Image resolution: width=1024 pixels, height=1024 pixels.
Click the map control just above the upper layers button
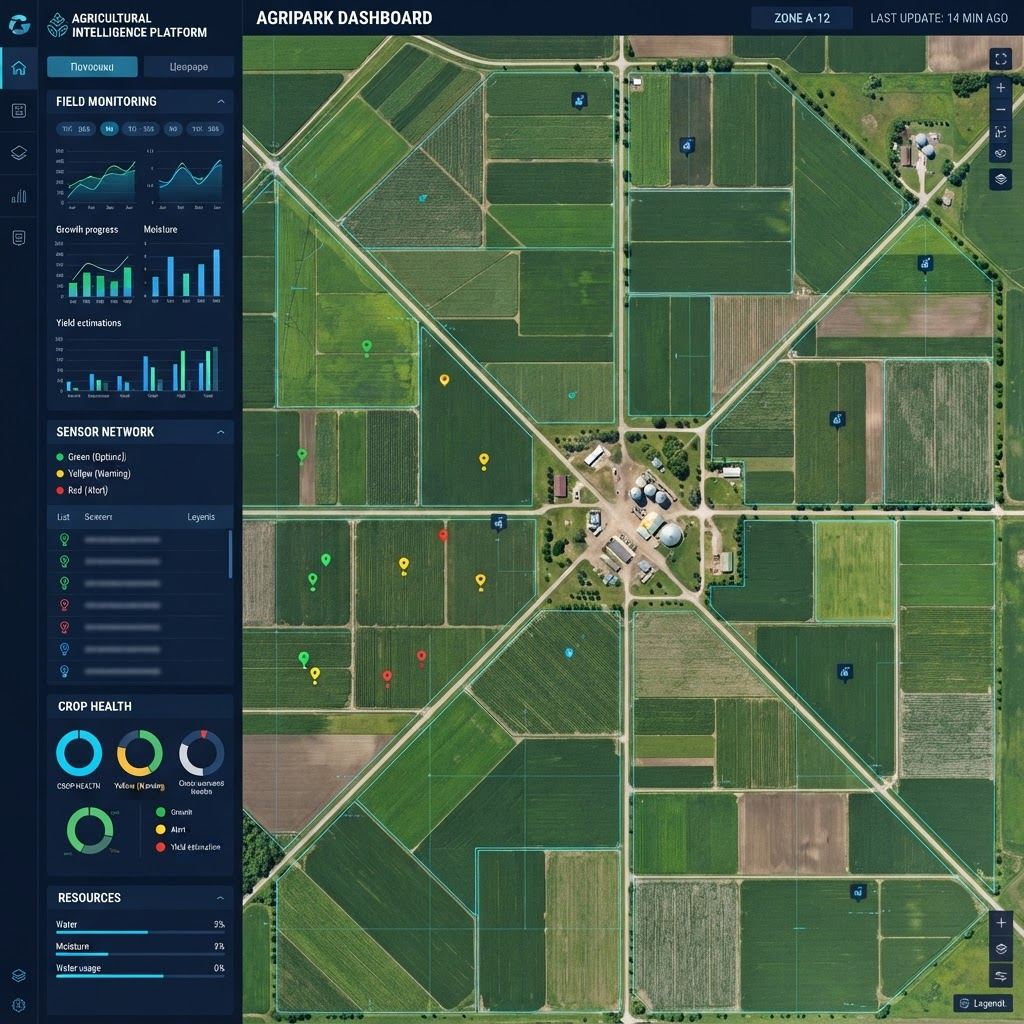[1000, 154]
